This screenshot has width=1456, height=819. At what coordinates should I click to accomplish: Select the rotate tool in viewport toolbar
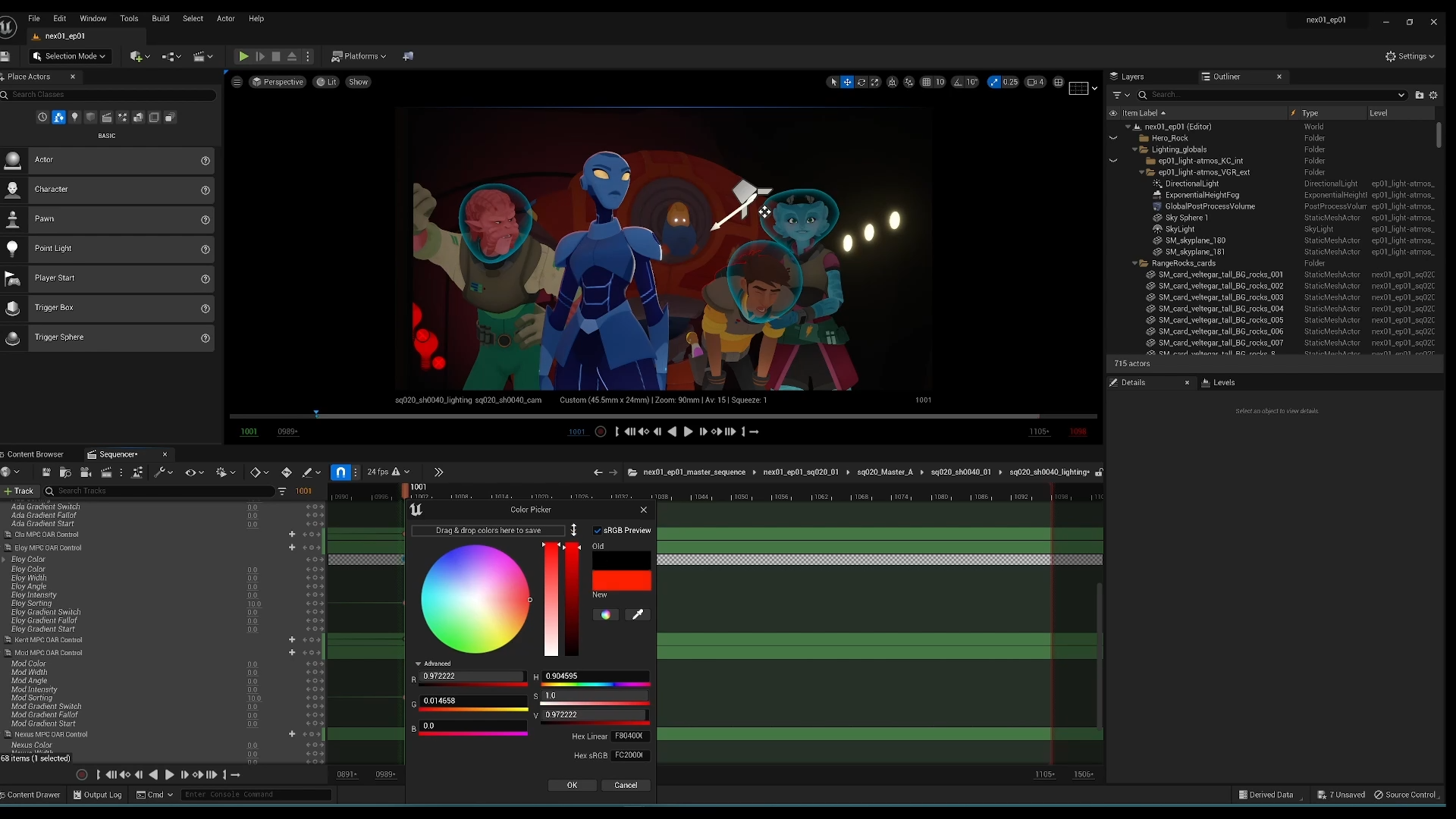[x=861, y=82]
